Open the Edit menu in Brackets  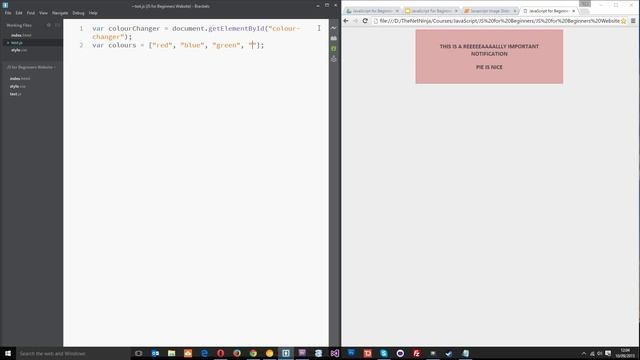19,13
